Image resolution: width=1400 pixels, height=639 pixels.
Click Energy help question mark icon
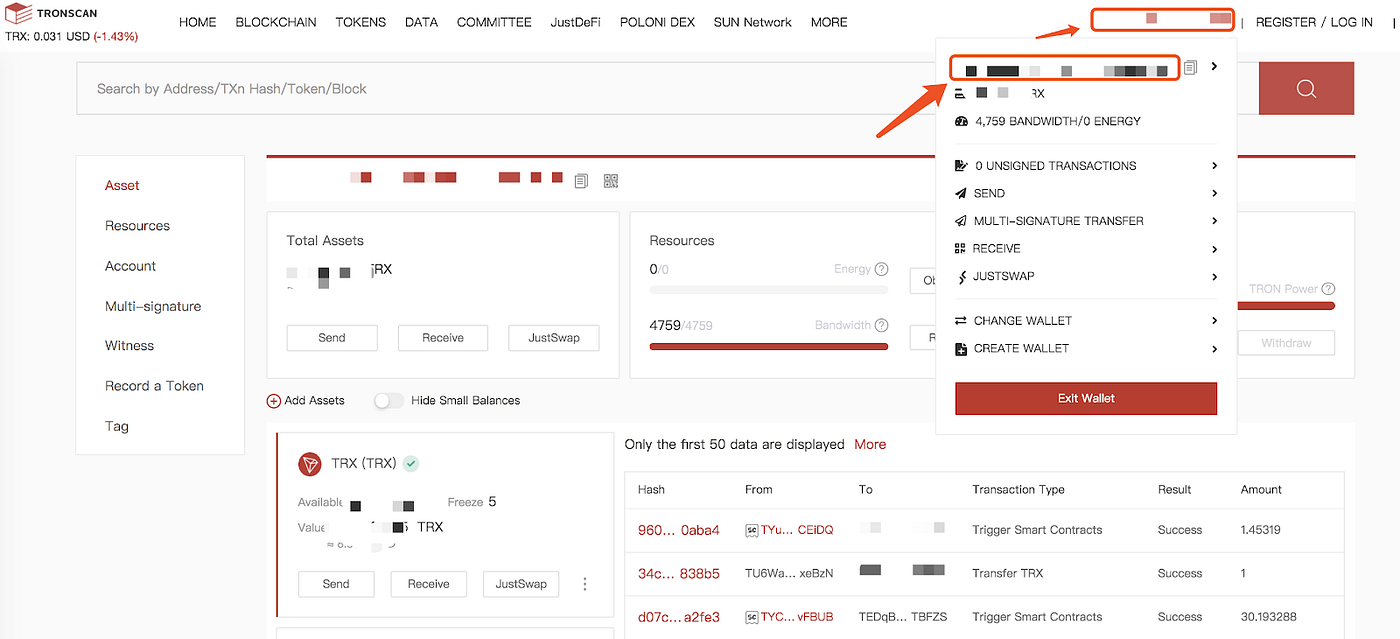[x=881, y=269]
